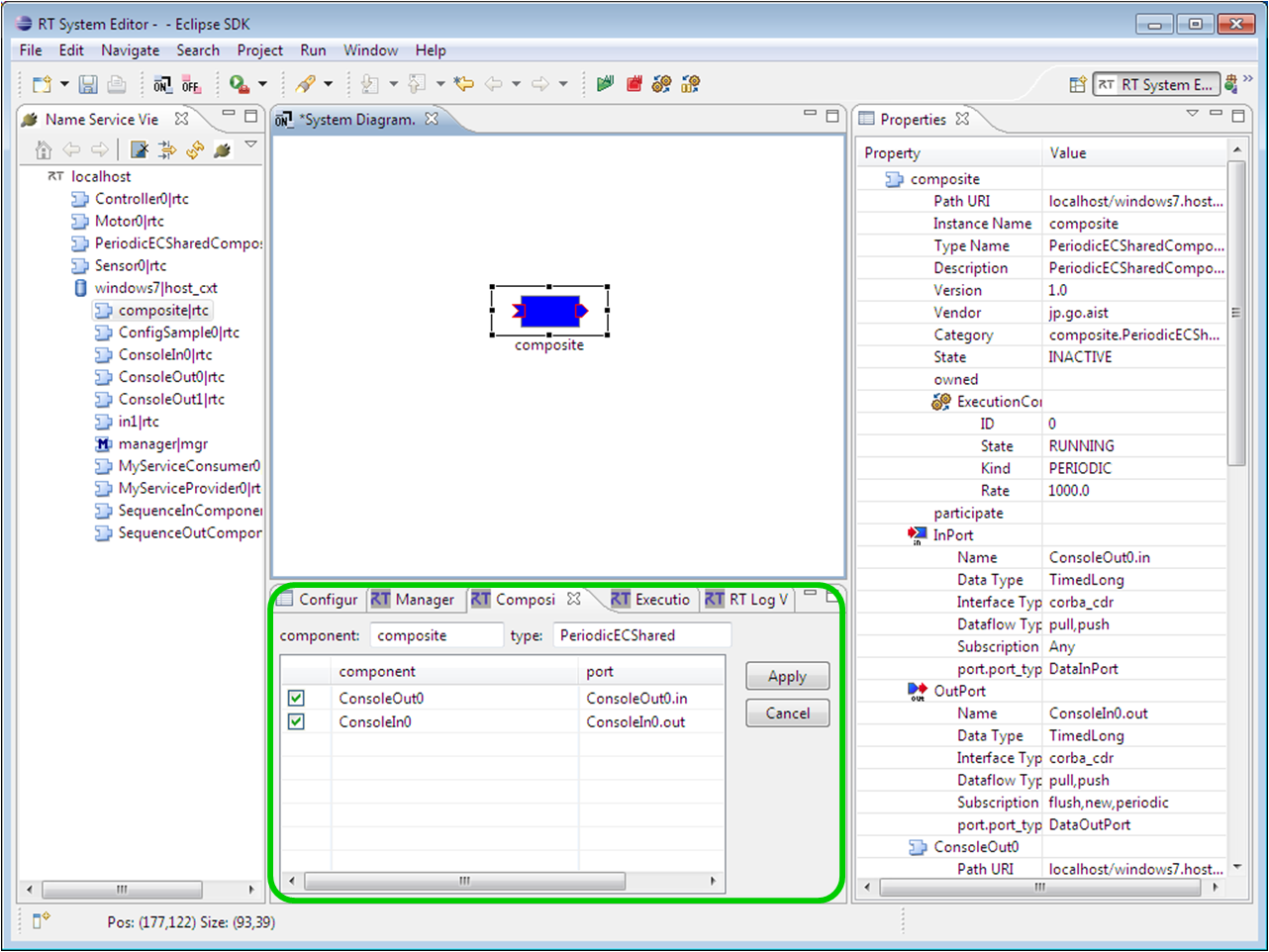Click the green All Activate icon
Screen dimensions: 1269x952
pos(606,84)
